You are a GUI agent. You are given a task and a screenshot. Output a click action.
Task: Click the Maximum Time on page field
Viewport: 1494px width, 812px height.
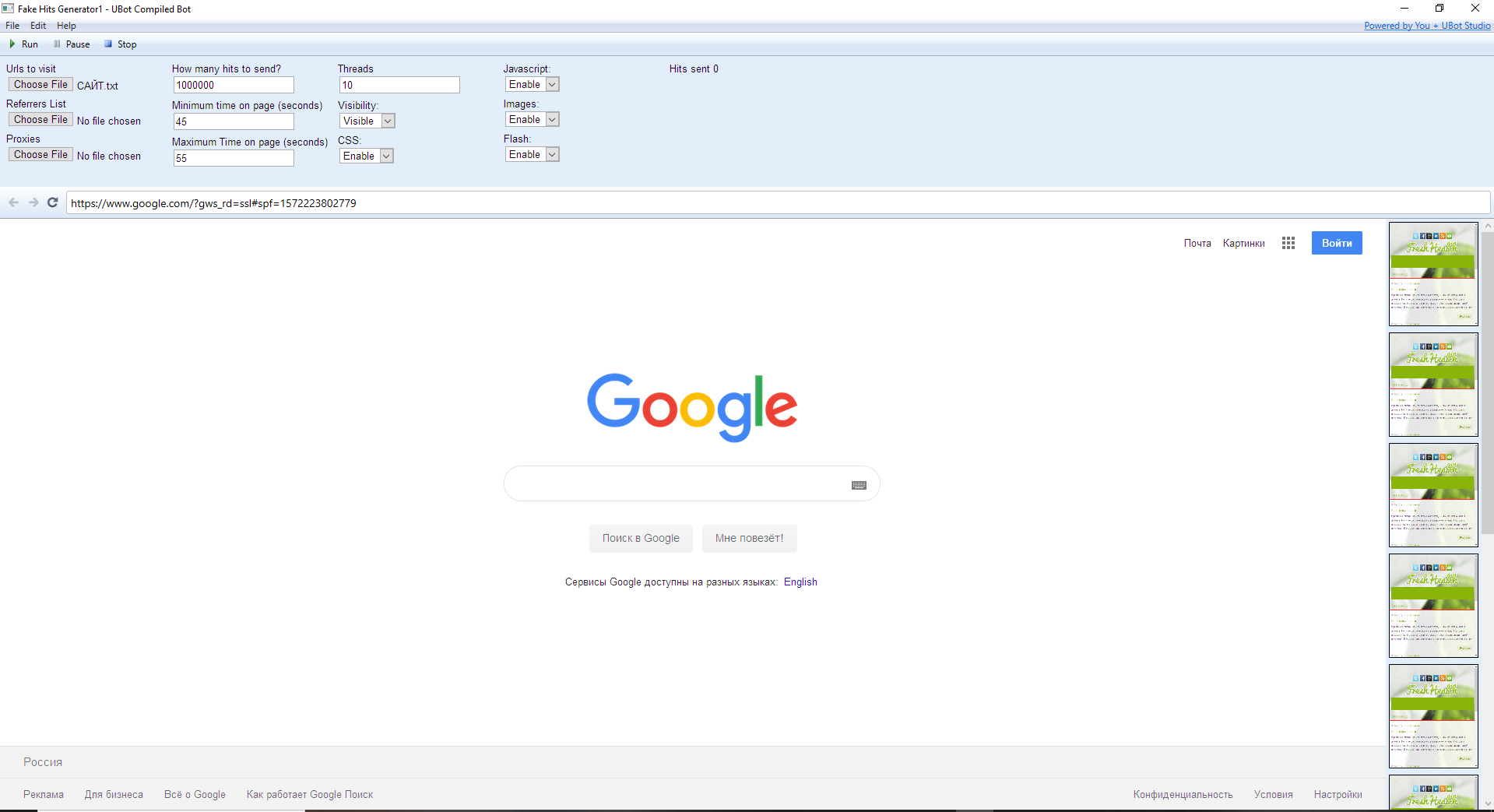pos(234,158)
